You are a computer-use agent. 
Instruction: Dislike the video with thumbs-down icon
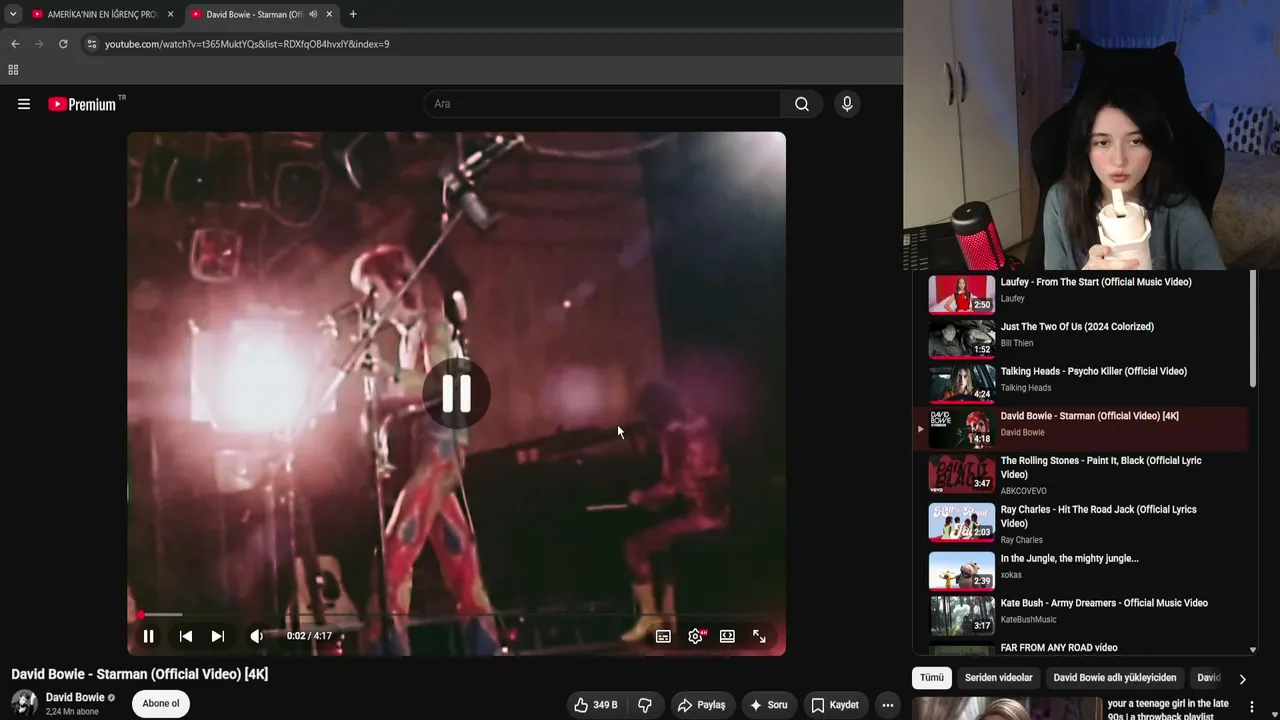[645, 705]
